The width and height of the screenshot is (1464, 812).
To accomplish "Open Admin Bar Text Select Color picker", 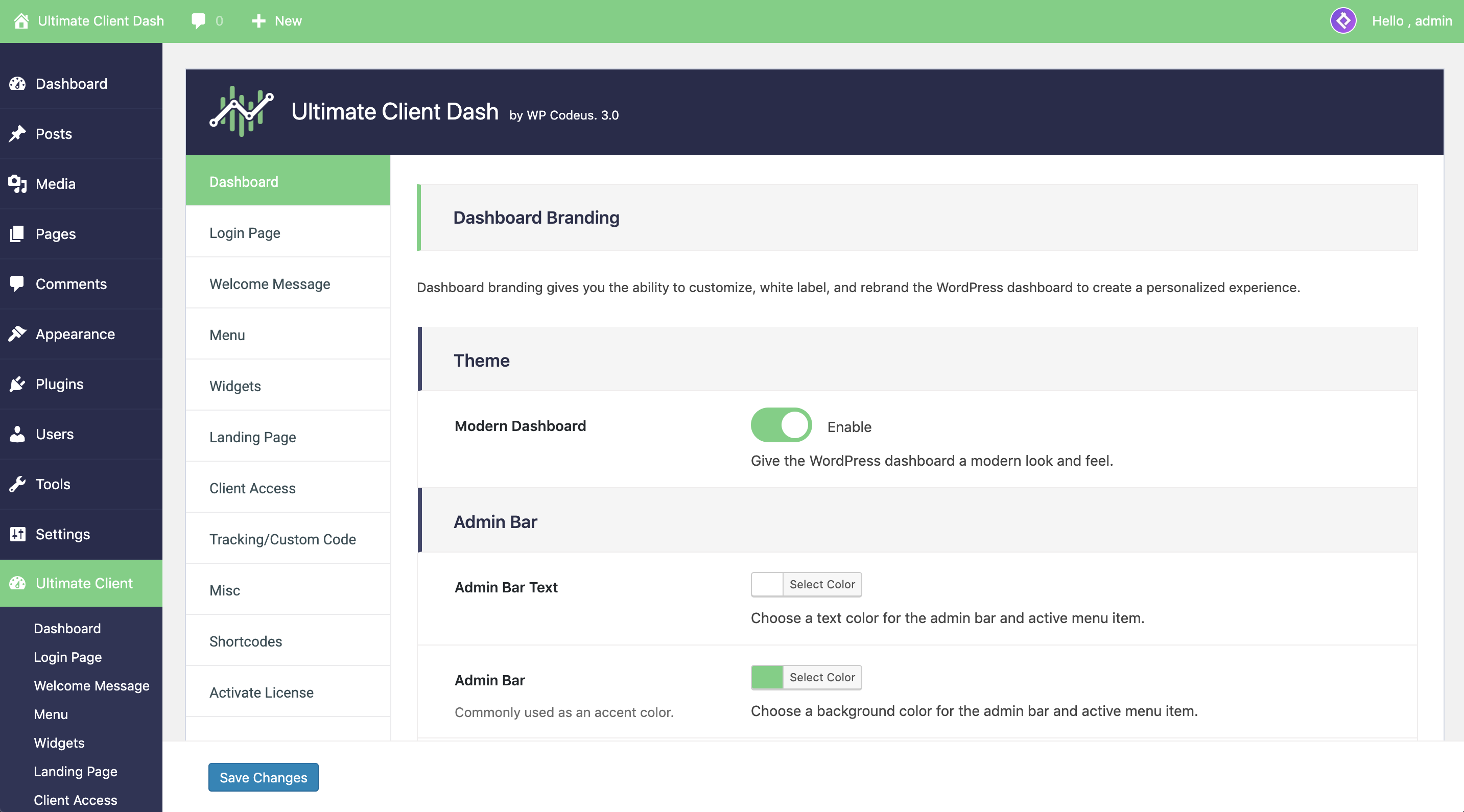I will pos(821,584).
